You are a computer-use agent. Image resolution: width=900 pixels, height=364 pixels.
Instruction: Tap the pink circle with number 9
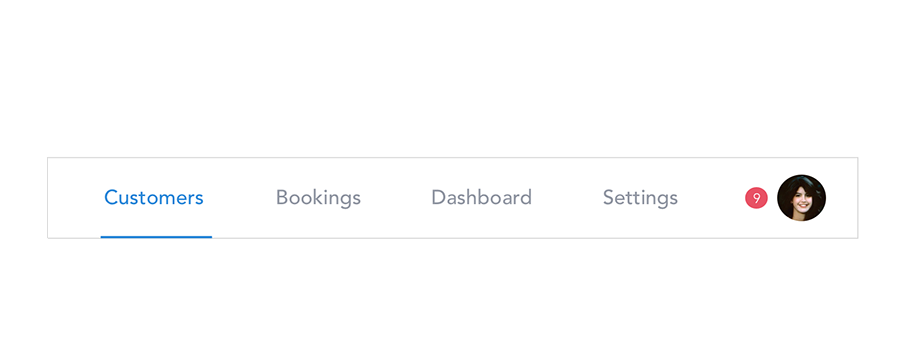(756, 198)
